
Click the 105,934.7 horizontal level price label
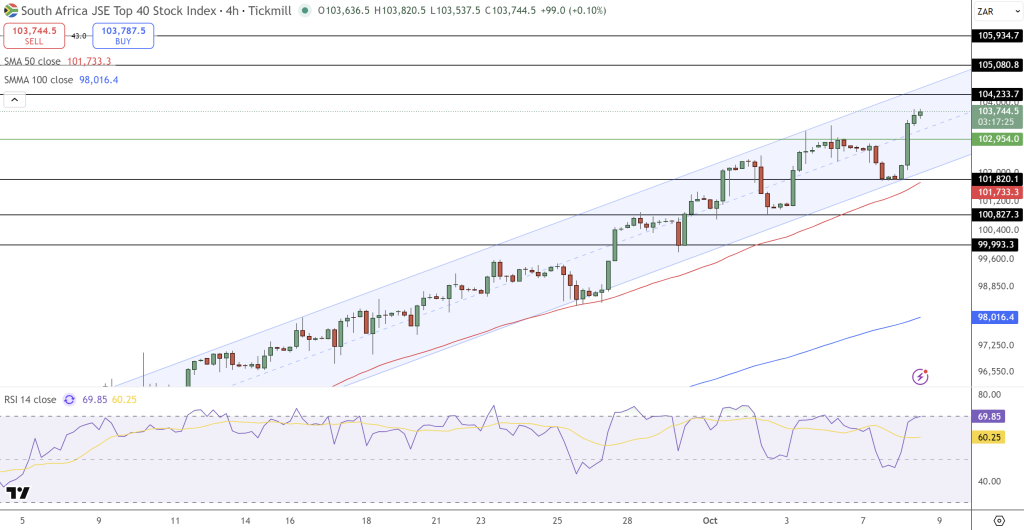pyautogui.click(x=998, y=36)
